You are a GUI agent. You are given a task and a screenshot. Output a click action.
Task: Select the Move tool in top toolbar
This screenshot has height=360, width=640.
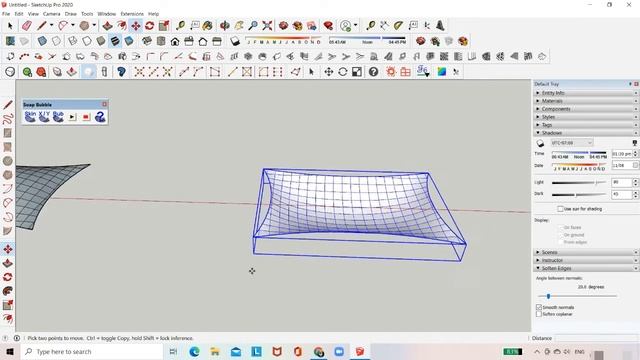(x=136, y=26)
